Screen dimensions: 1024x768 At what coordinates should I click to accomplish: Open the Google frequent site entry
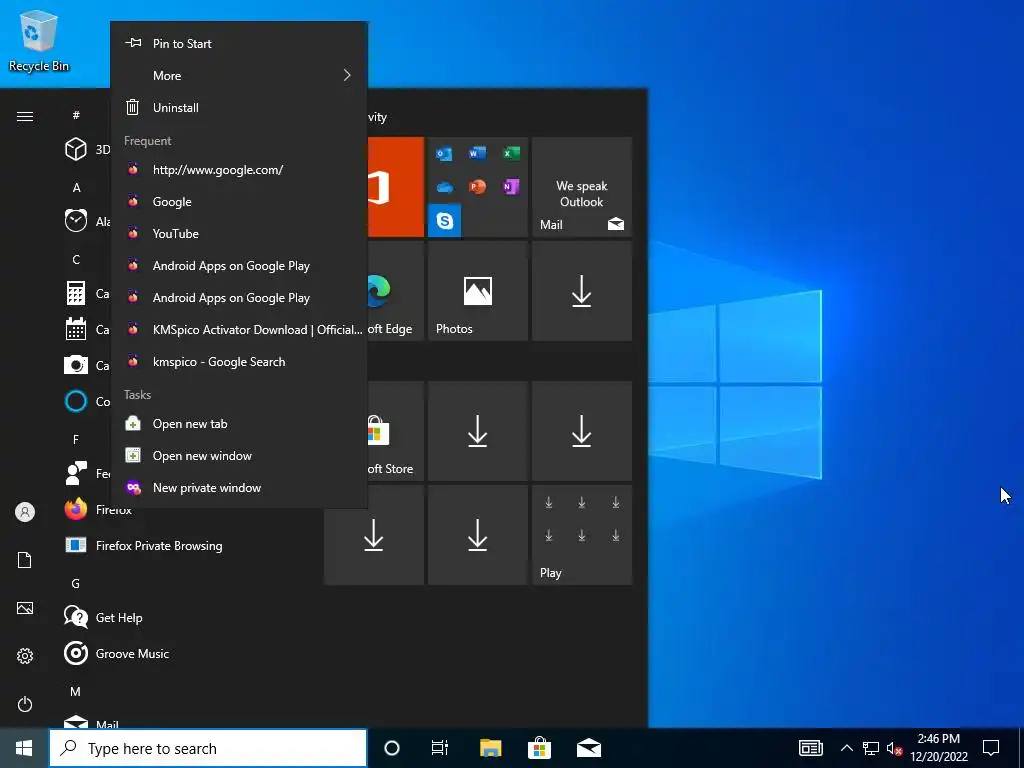click(x=239, y=202)
